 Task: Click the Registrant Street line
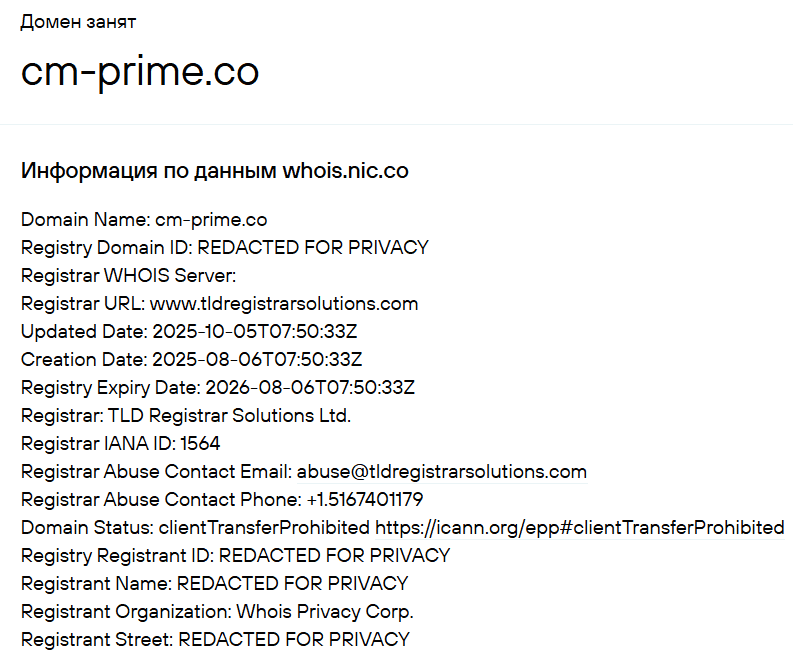click(215, 639)
